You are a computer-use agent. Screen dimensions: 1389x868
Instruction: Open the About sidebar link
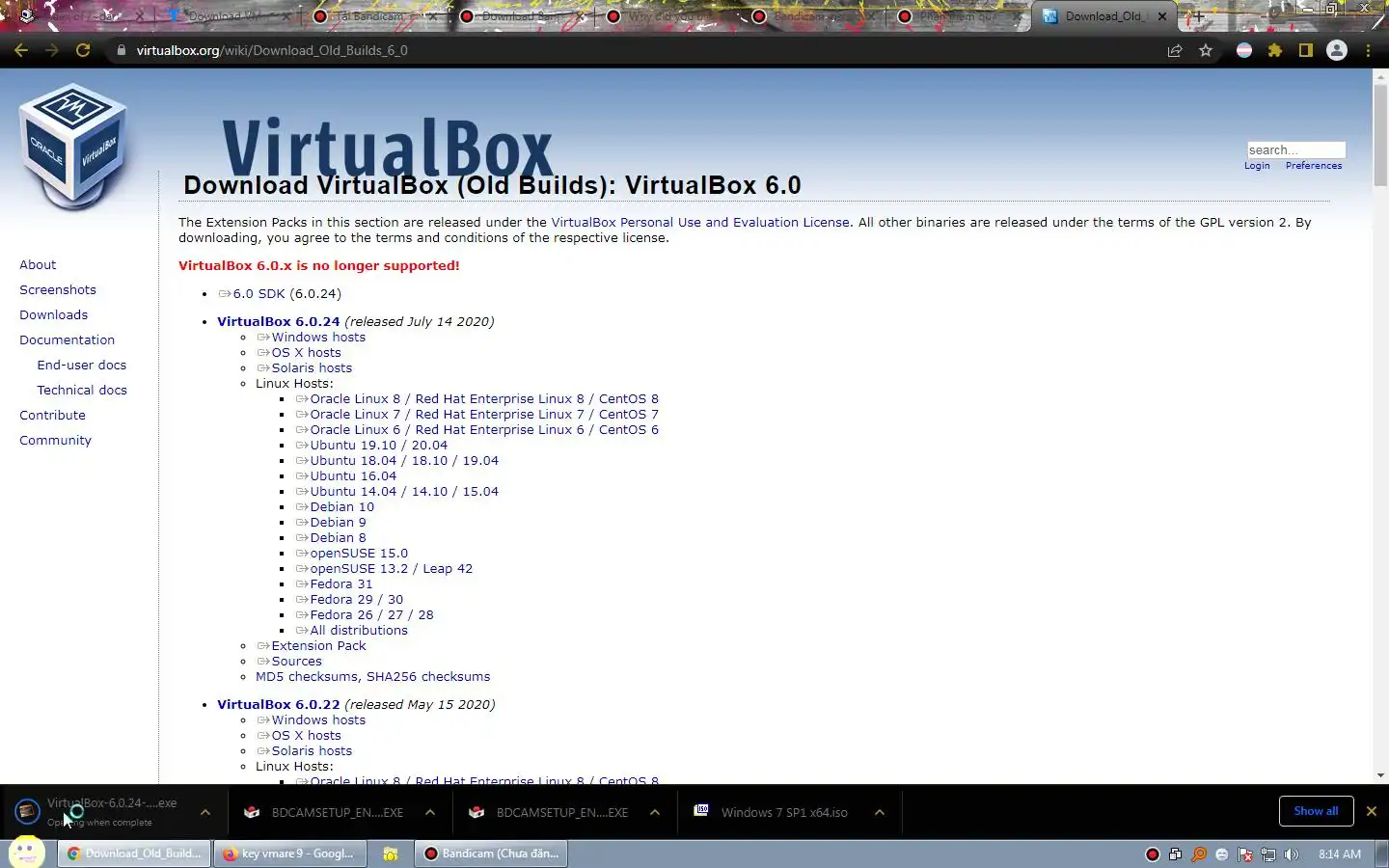coord(38,264)
